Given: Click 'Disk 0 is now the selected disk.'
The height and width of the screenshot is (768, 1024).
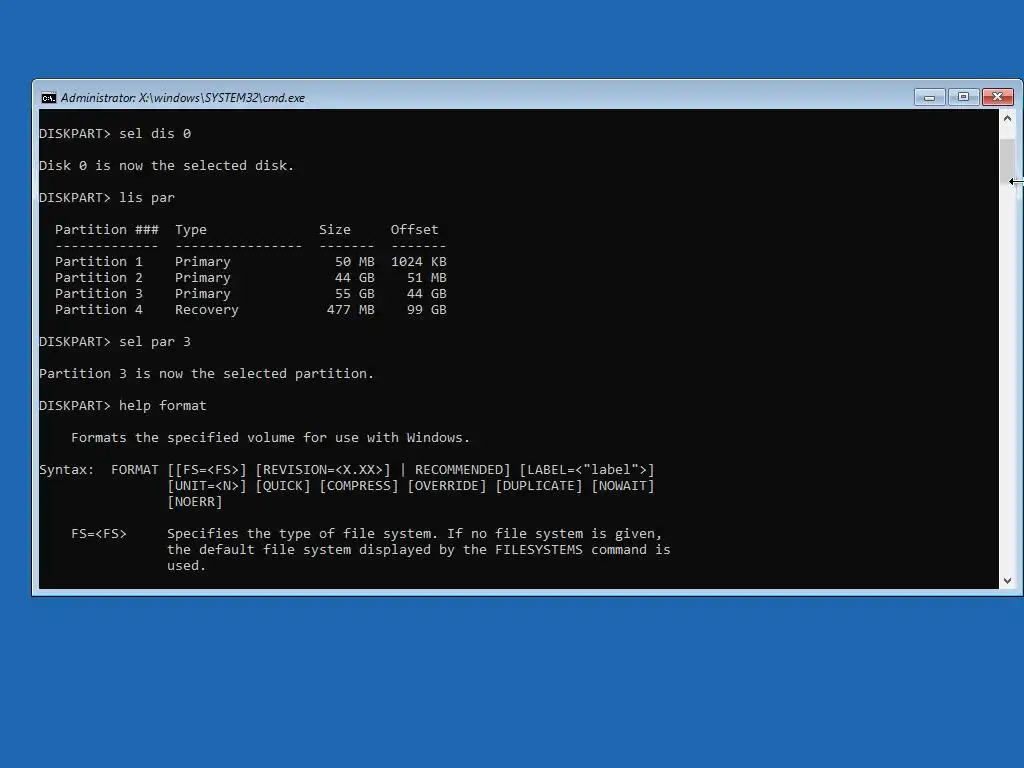Looking at the screenshot, I should (x=167, y=166).
